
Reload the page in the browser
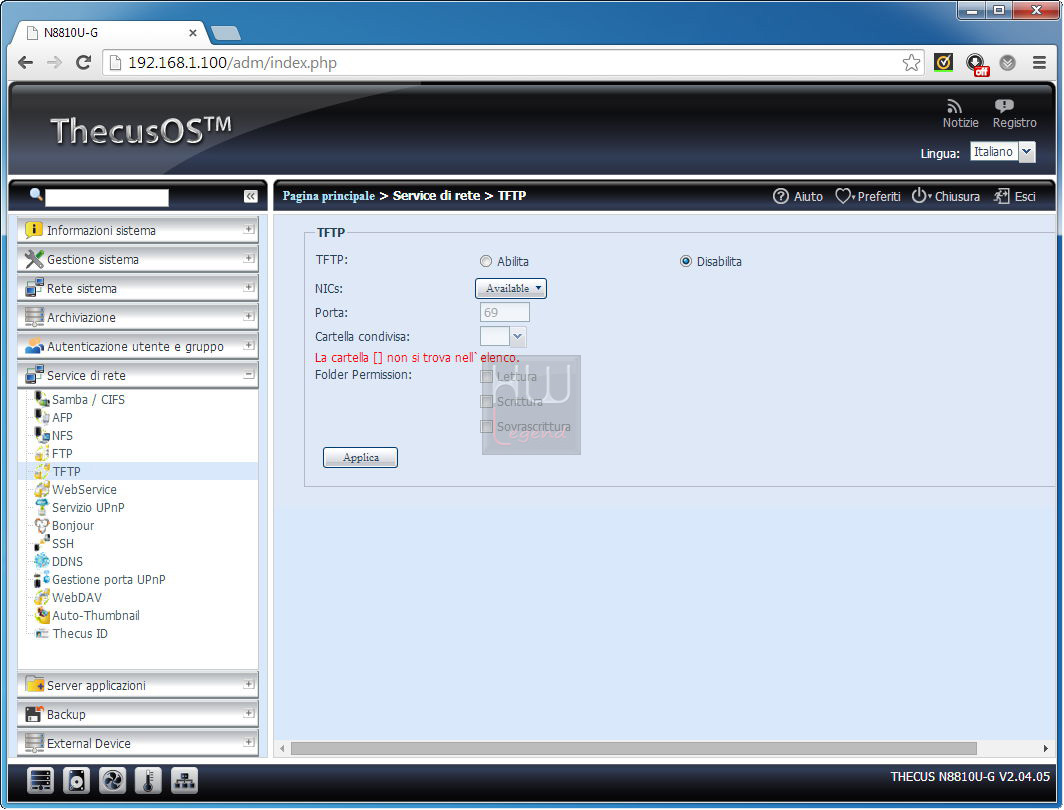(x=83, y=62)
